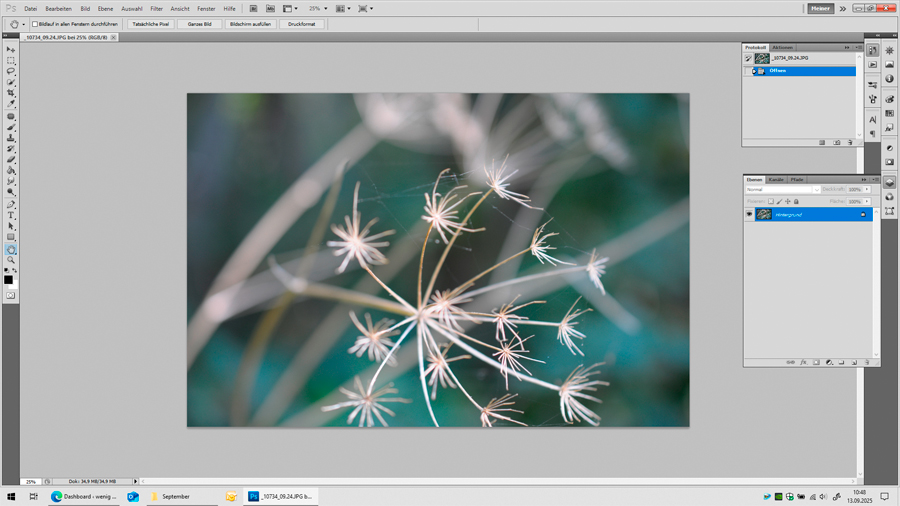Activate the Zoom magnifier tool
This screenshot has width=900, height=506.
pos(11,260)
